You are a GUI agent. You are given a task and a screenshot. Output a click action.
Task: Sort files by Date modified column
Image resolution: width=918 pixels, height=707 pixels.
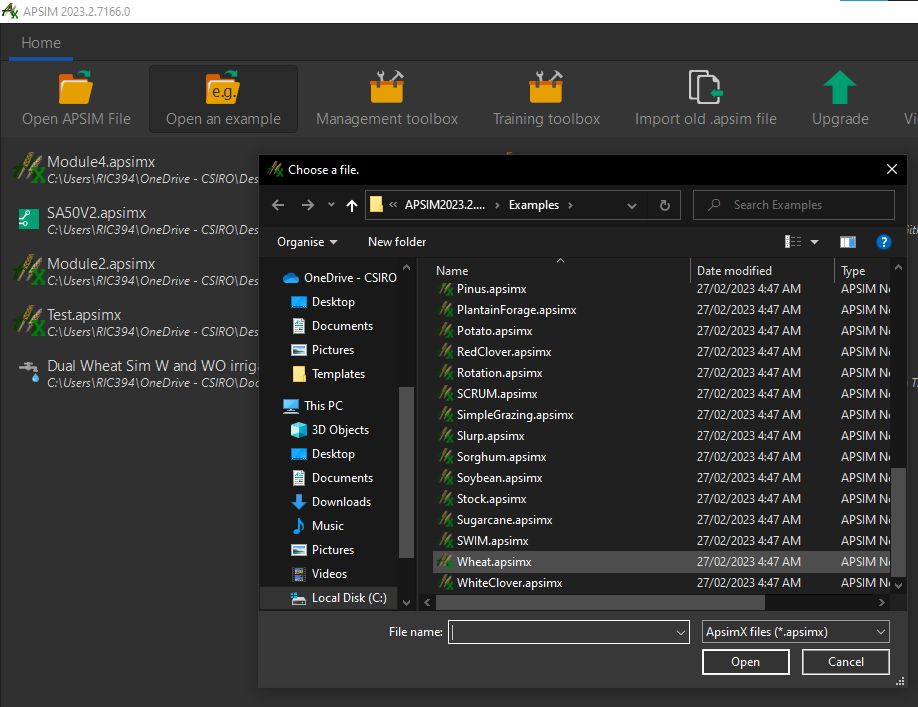(x=734, y=270)
